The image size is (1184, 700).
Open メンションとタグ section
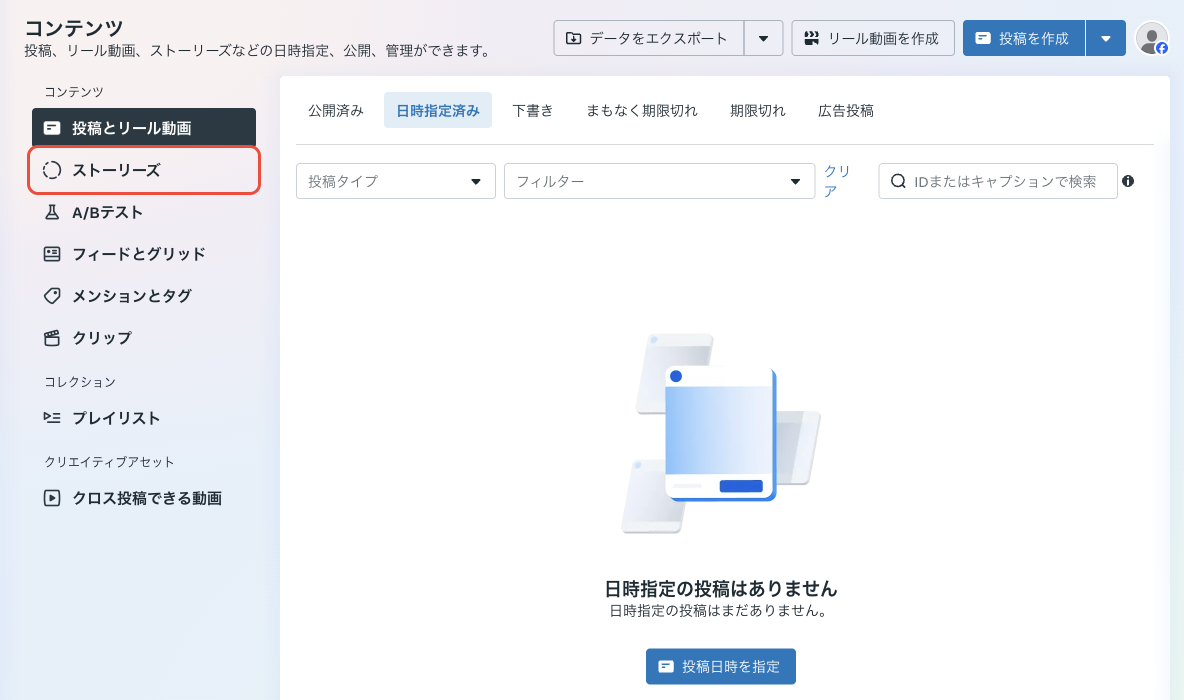(x=143, y=296)
